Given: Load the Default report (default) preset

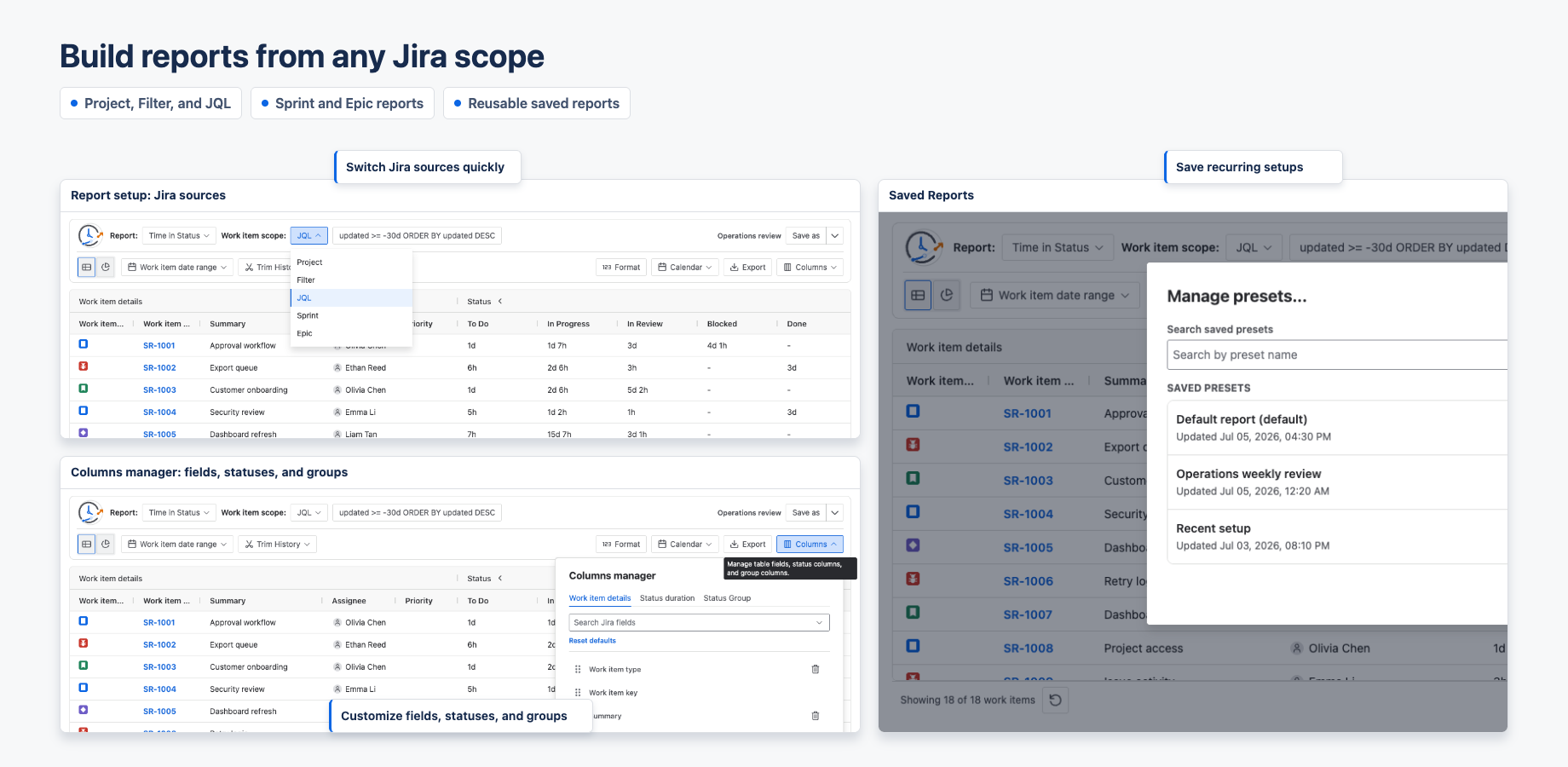Looking at the screenshot, I should click(1337, 428).
